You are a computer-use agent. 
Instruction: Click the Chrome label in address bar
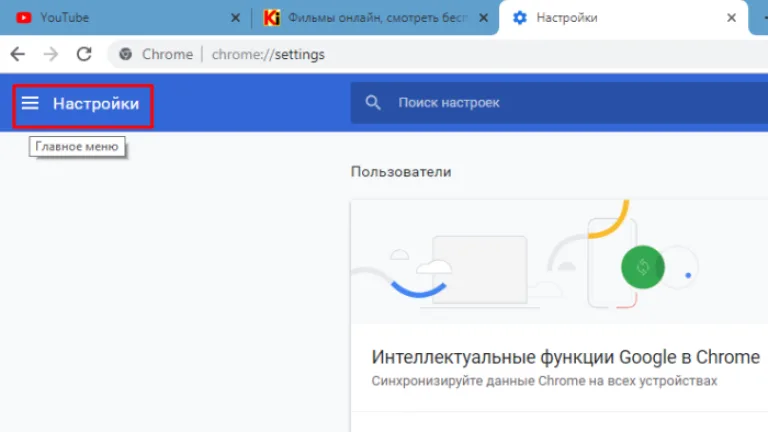[x=168, y=54]
